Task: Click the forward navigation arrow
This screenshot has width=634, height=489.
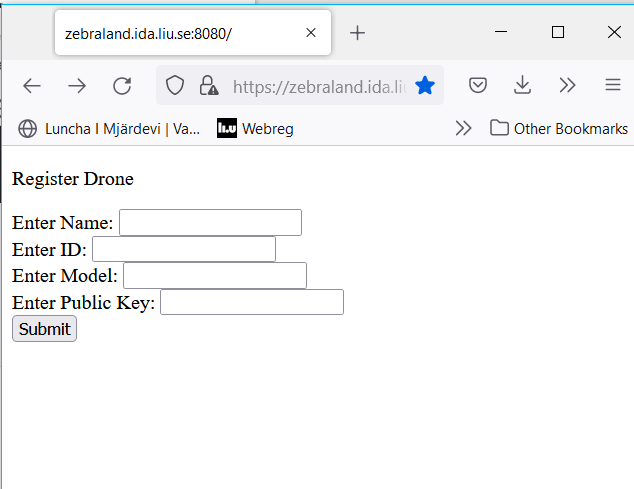Action: (77, 86)
